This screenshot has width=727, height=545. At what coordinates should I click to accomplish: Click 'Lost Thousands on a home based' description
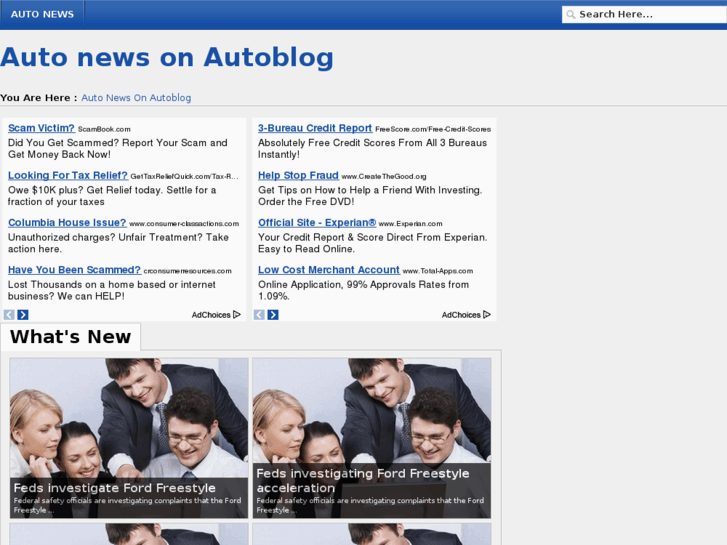click(x=112, y=290)
